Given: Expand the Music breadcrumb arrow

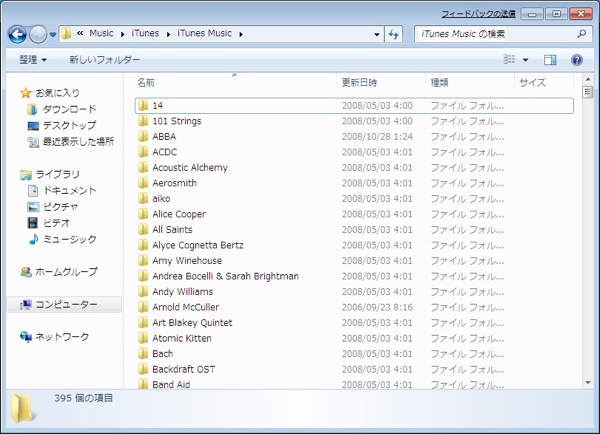Looking at the screenshot, I should (x=122, y=34).
